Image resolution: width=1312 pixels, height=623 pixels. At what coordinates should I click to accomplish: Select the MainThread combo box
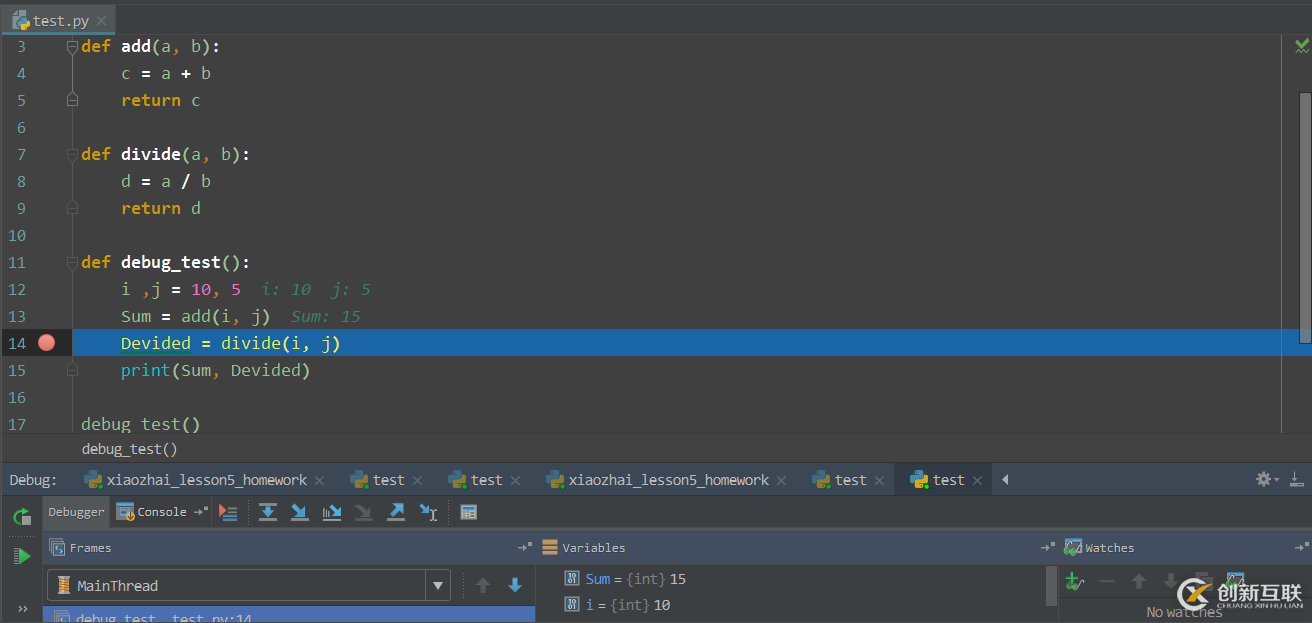(x=249, y=585)
